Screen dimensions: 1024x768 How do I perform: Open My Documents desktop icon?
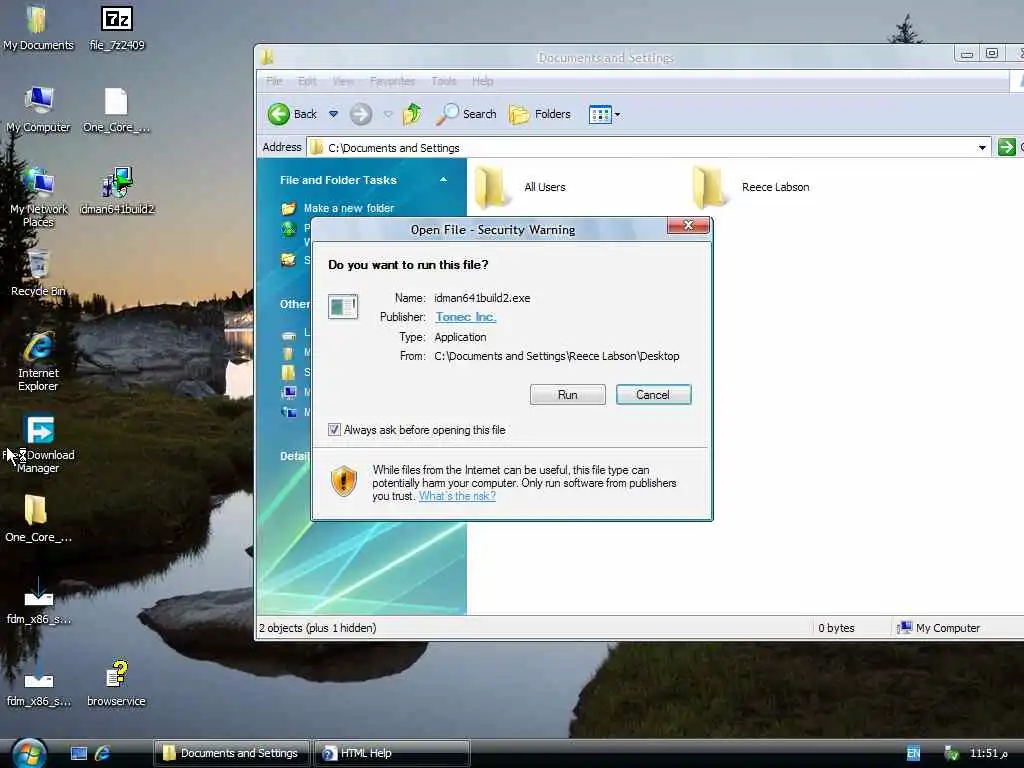(38, 27)
